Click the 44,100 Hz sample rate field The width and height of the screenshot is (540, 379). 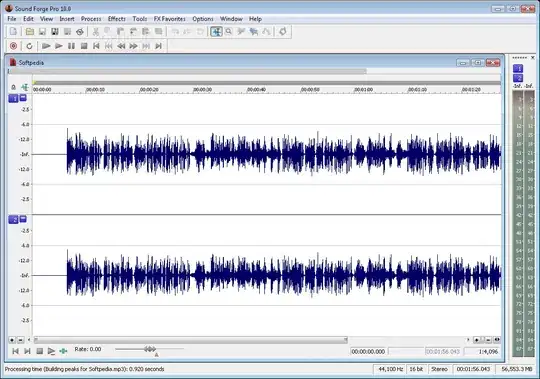390,369
